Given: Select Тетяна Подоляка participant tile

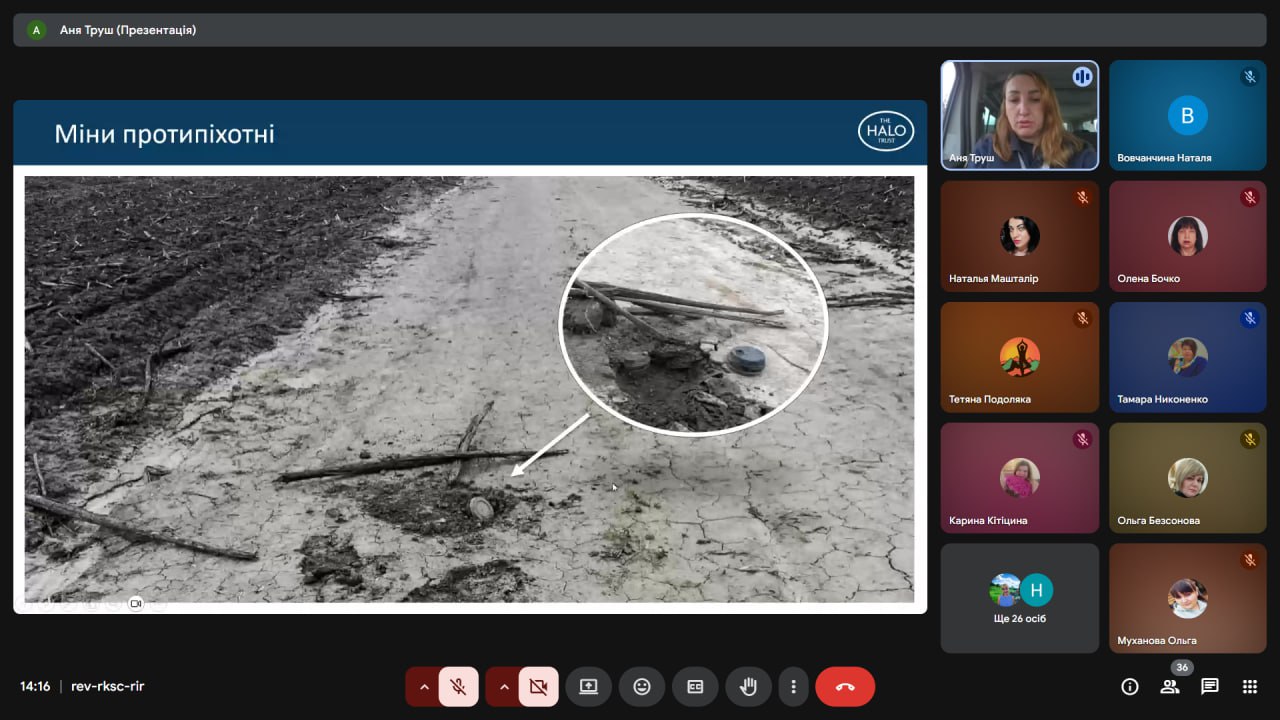Looking at the screenshot, I should pyautogui.click(x=1019, y=357).
